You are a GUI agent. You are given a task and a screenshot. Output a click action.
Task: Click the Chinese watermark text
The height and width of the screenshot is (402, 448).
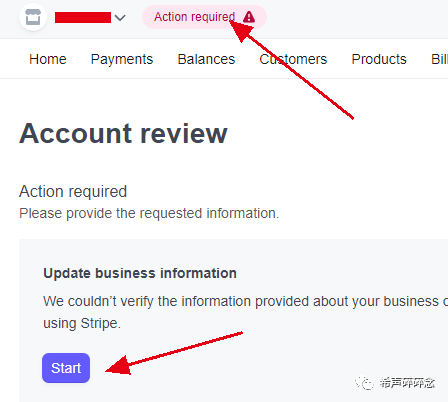coord(407,383)
